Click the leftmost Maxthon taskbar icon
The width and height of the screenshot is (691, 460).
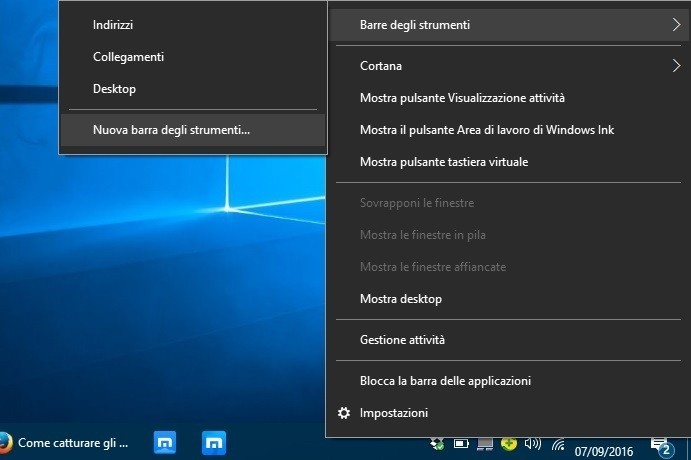(x=166, y=442)
